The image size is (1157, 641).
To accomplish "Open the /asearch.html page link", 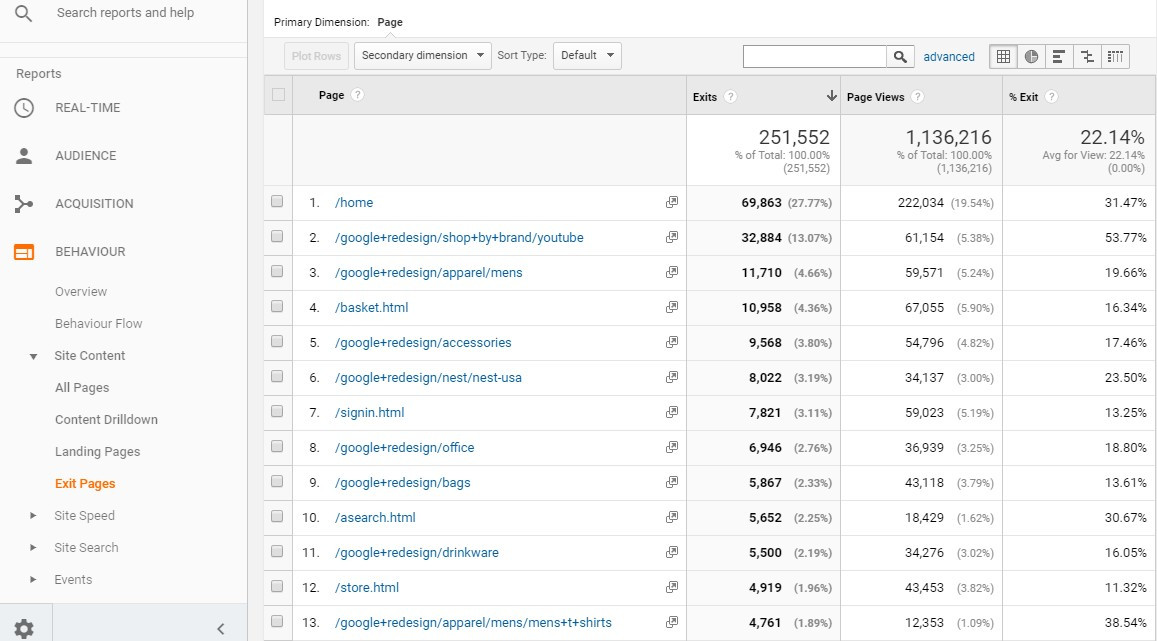I will [x=375, y=518].
